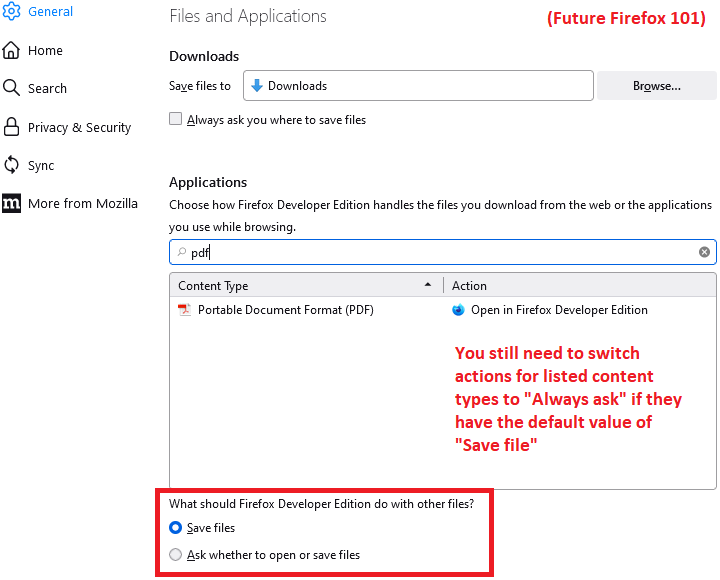Go to More from Mozilla section
The width and height of the screenshot is (720, 580).
pyautogui.click(x=82, y=203)
